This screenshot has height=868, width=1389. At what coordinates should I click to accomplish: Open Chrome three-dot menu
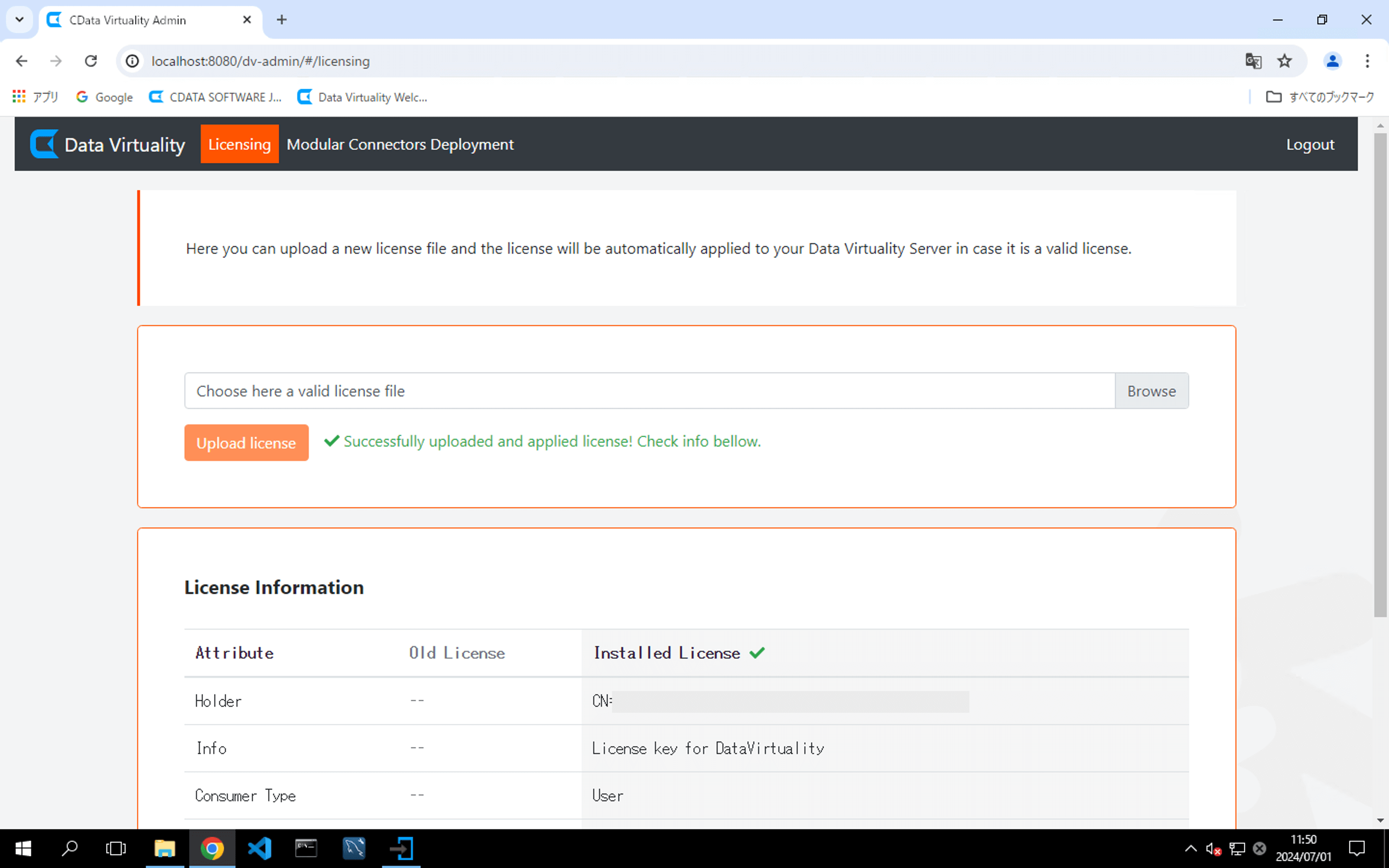tap(1367, 61)
